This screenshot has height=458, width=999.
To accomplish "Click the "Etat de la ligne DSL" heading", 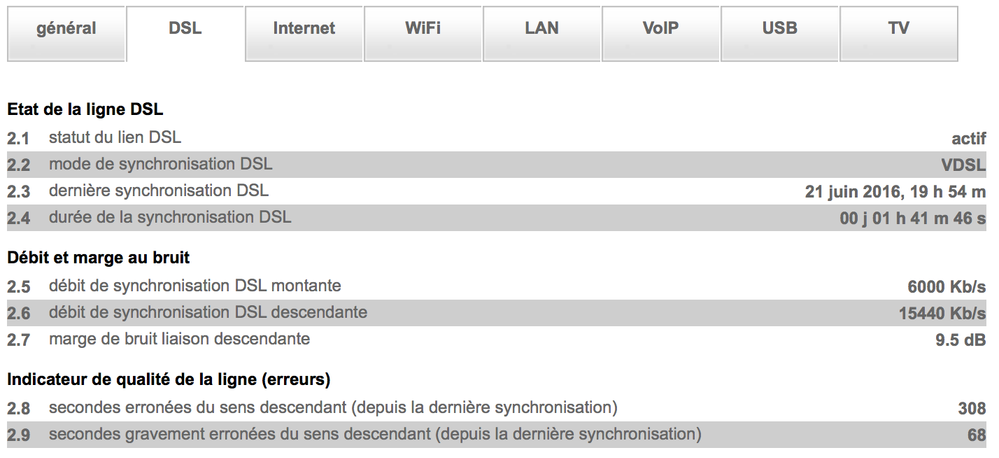I will [x=85, y=110].
